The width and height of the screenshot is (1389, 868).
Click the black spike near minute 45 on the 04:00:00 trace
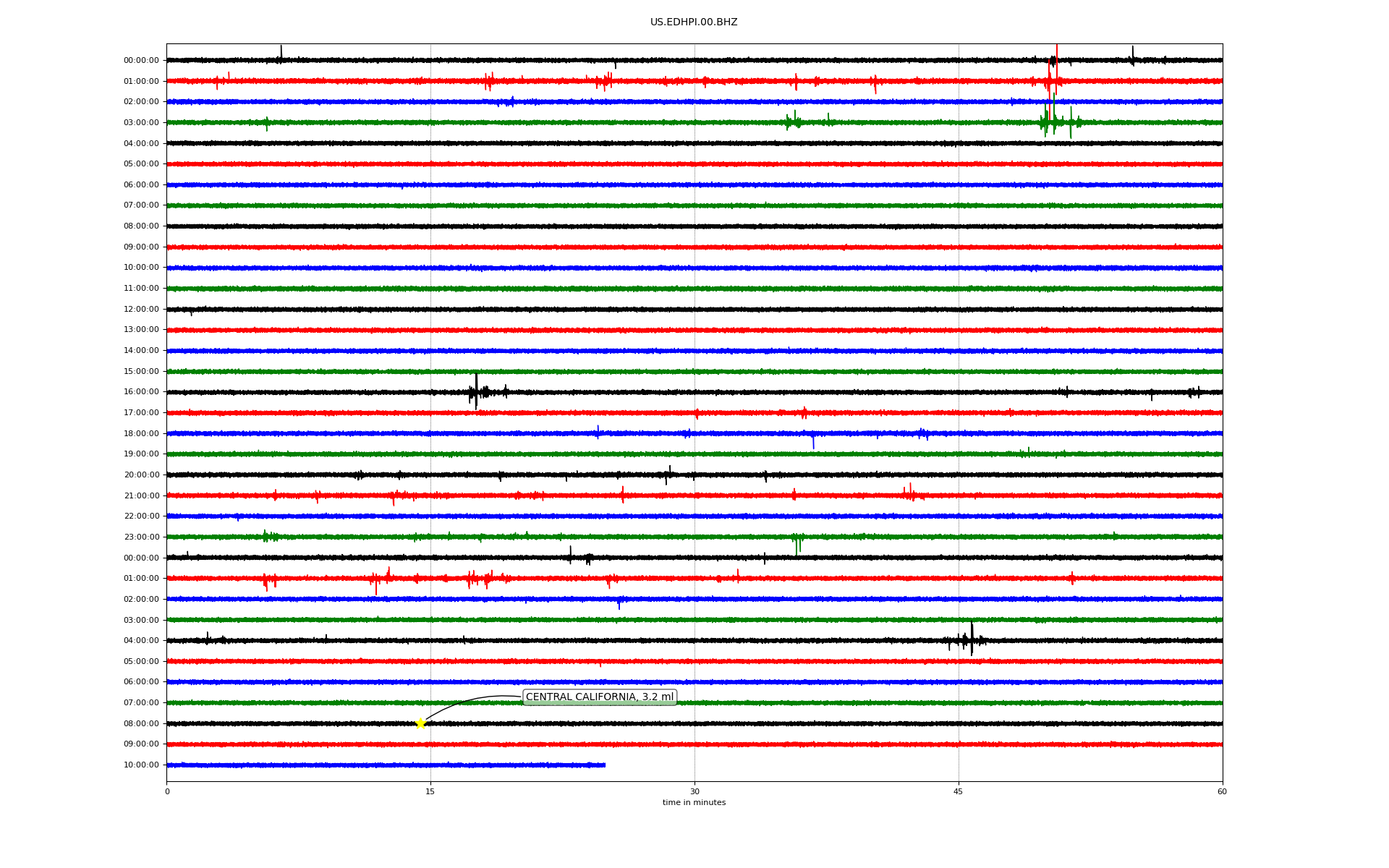tap(972, 639)
